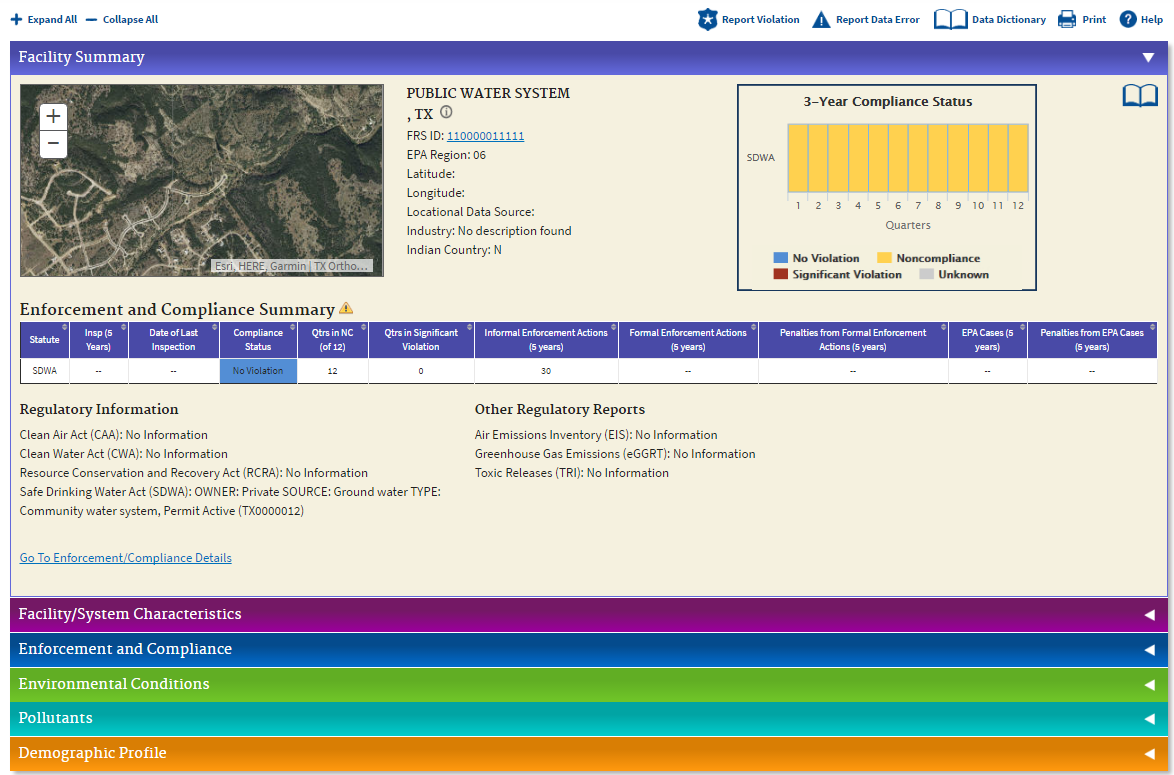Open Help question mark icon

click(x=1128, y=19)
